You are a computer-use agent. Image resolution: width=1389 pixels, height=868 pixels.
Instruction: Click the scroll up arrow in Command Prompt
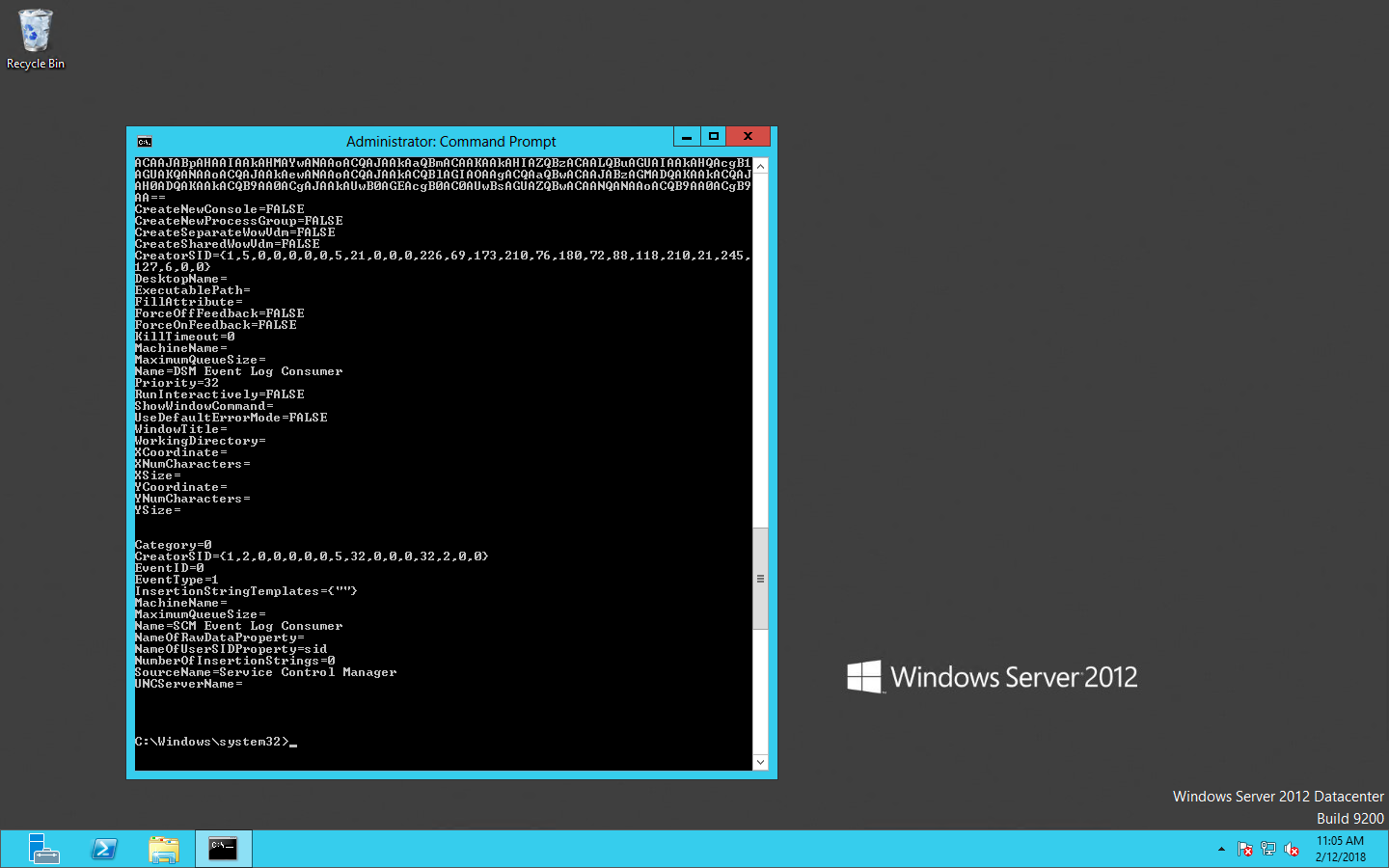click(760, 166)
